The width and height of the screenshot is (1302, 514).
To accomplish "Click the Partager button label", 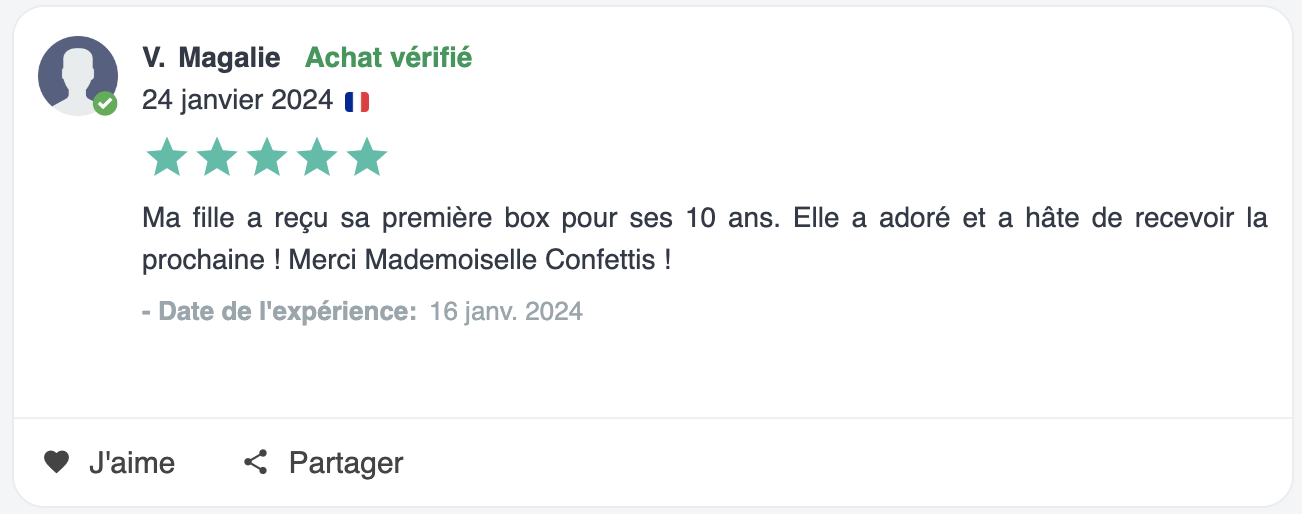I will click(346, 463).
